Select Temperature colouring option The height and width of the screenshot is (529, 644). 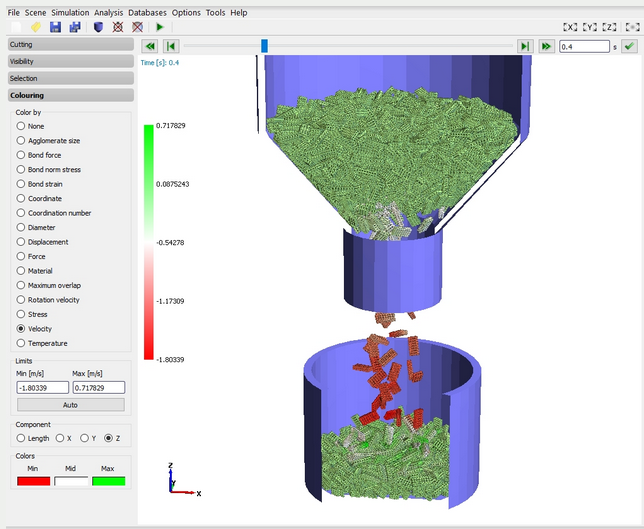22,343
